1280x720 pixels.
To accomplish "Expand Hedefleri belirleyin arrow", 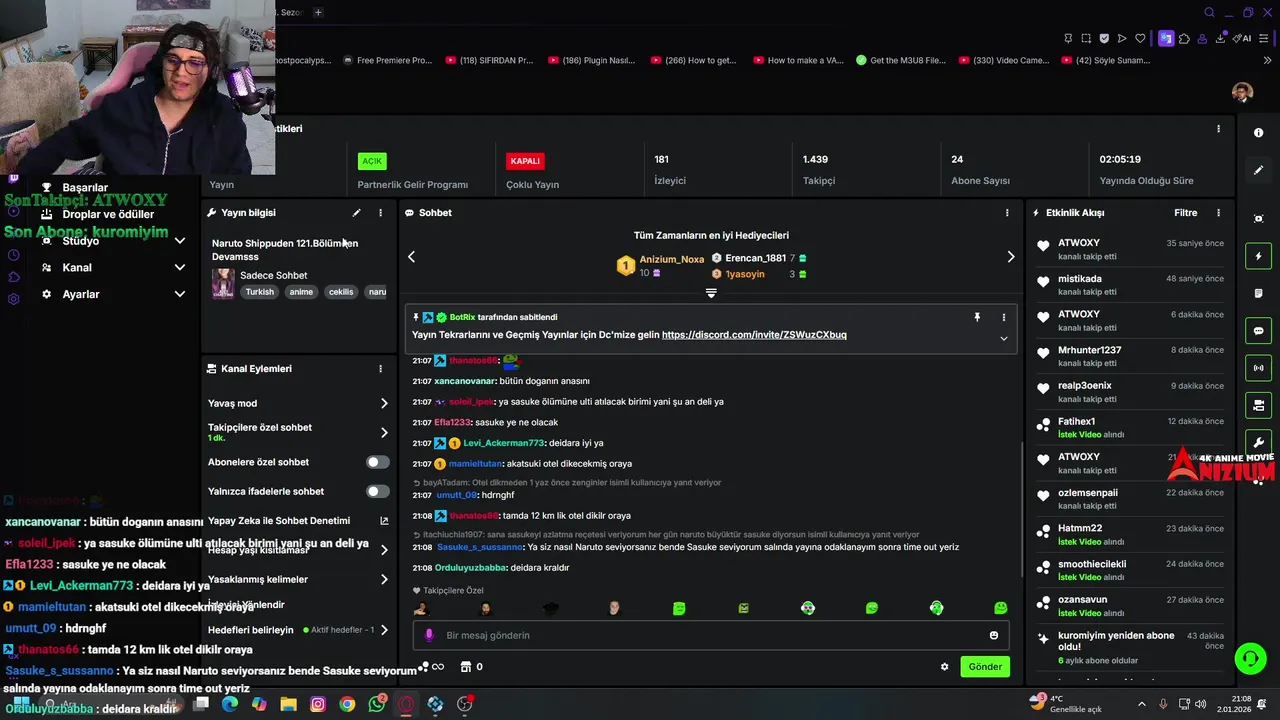I will [384, 630].
